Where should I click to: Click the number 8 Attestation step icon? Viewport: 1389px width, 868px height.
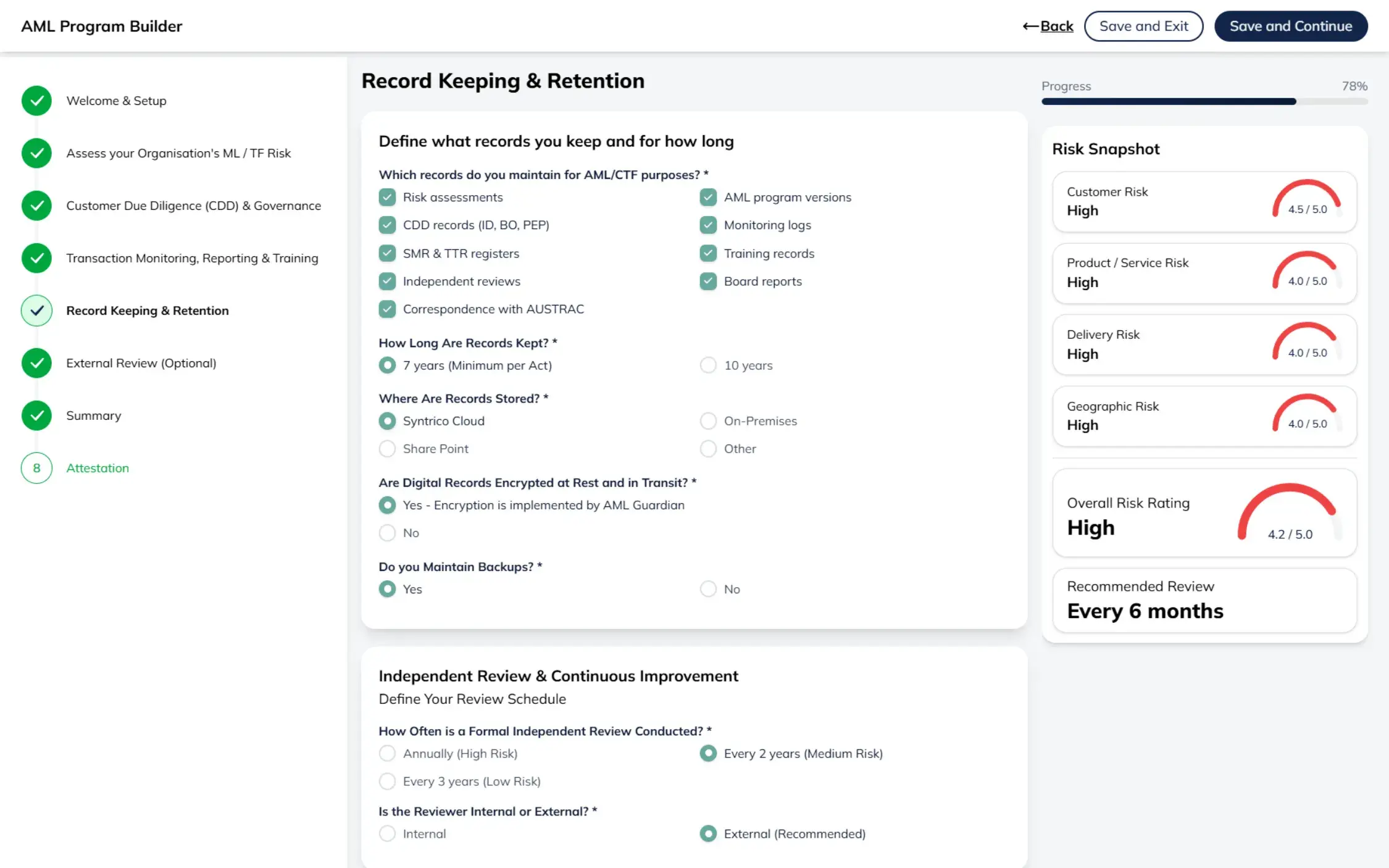36,468
